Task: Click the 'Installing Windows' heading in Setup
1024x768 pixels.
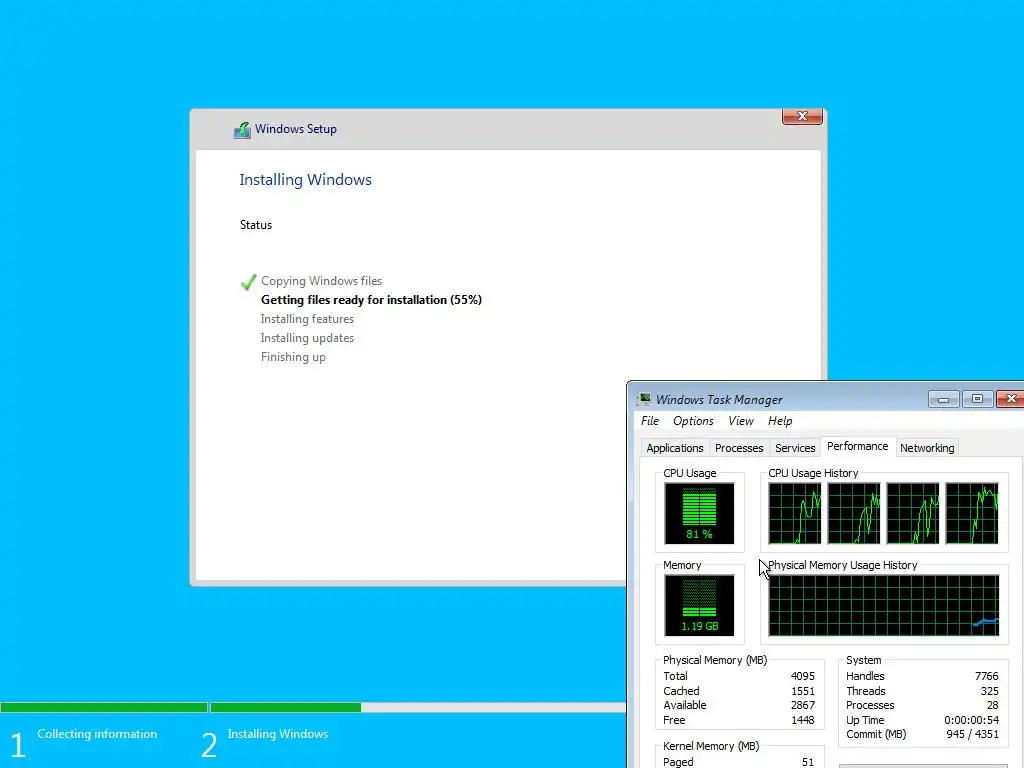Action: [x=305, y=180]
